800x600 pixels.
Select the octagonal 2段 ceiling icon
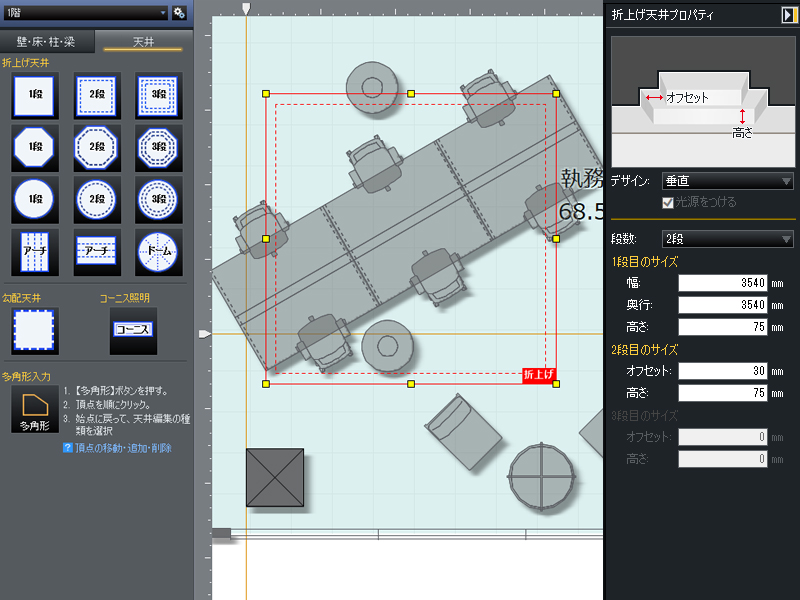(97, 147)
